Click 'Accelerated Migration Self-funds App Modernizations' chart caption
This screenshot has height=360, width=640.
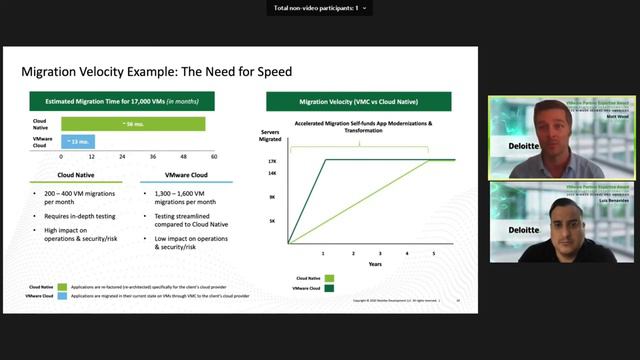tap(363, 127)
